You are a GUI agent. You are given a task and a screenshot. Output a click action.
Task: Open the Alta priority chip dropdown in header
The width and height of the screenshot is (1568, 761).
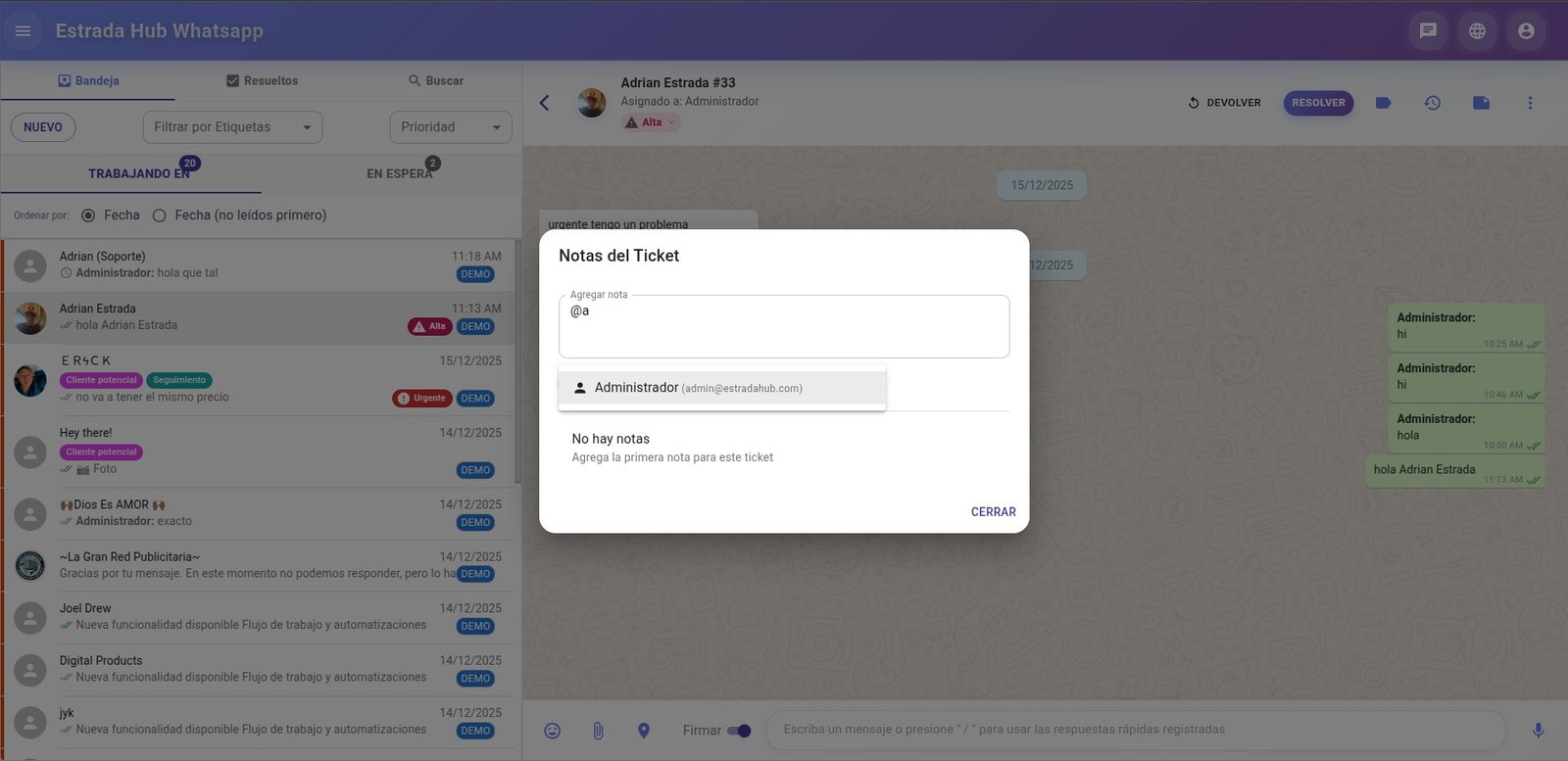tap(651, 122)
